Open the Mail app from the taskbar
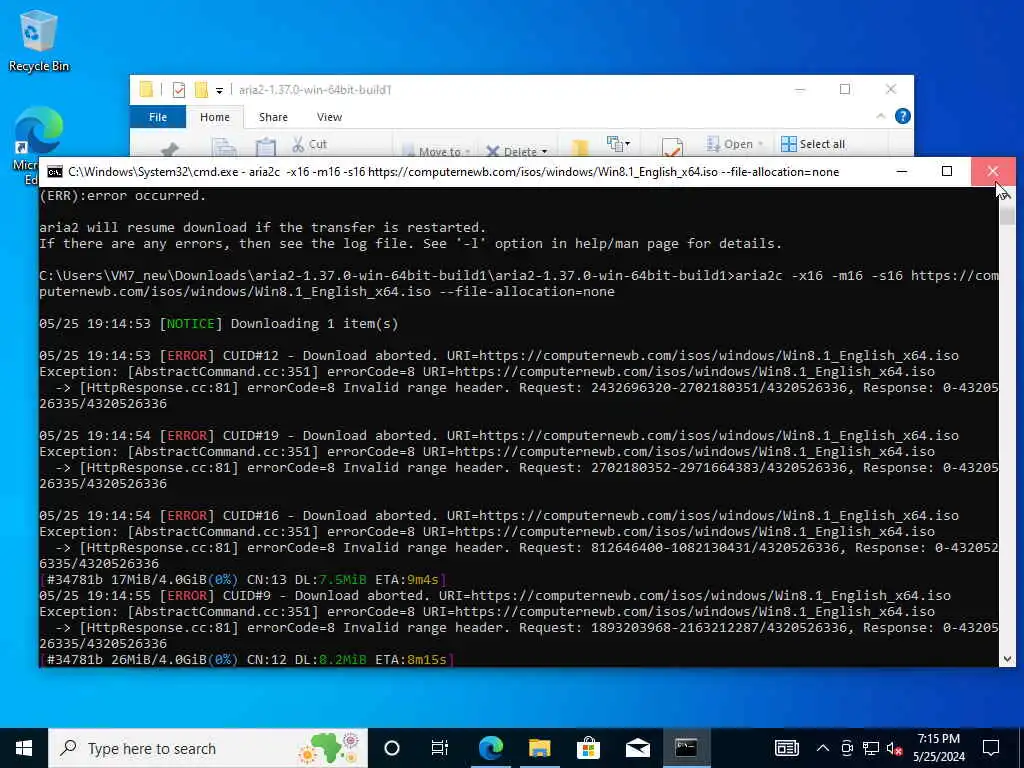The image size is (1024, 768). pyautogui.click(x=637, y=748)
